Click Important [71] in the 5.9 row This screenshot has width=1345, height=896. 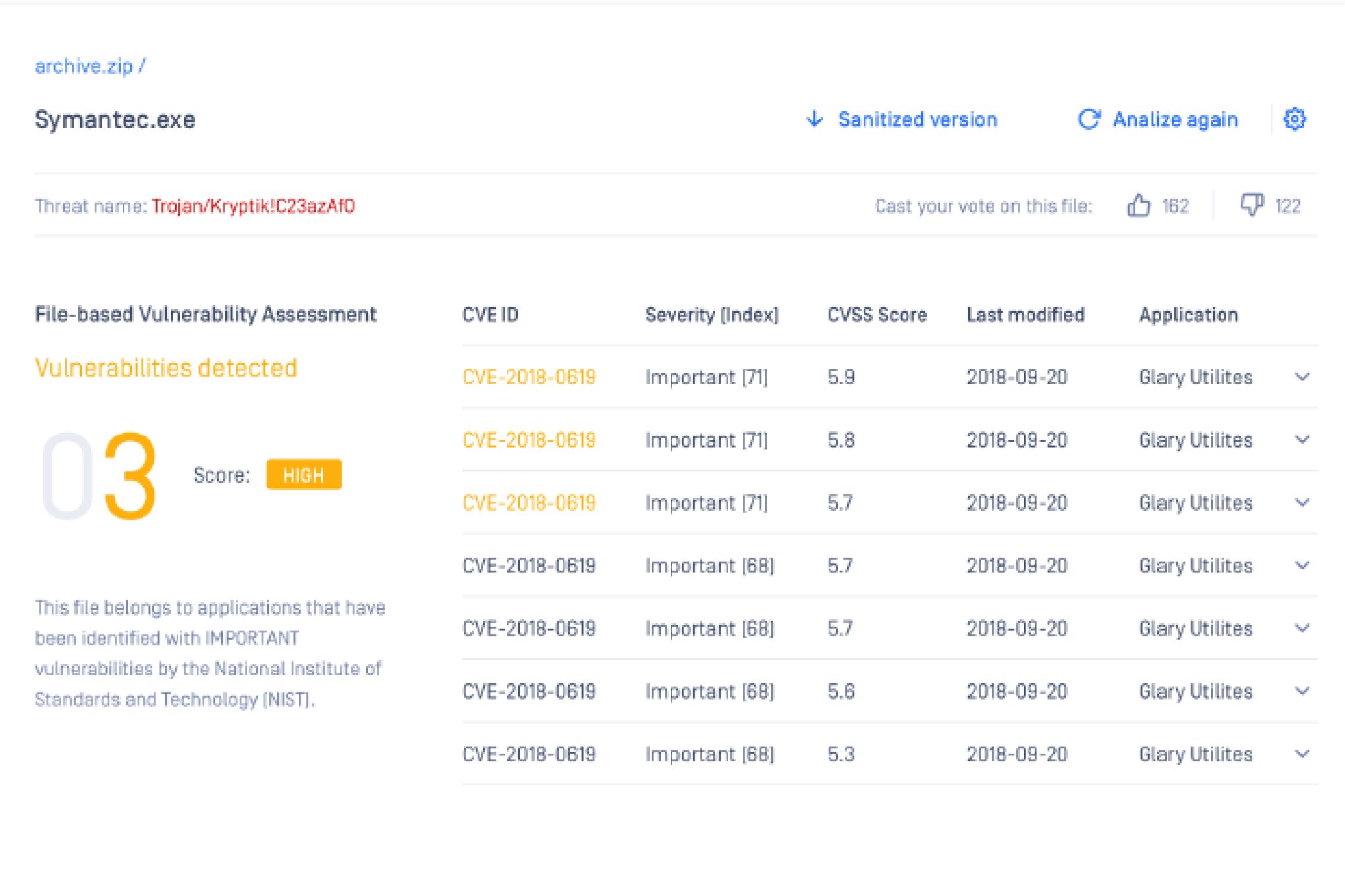coord(707,377)
